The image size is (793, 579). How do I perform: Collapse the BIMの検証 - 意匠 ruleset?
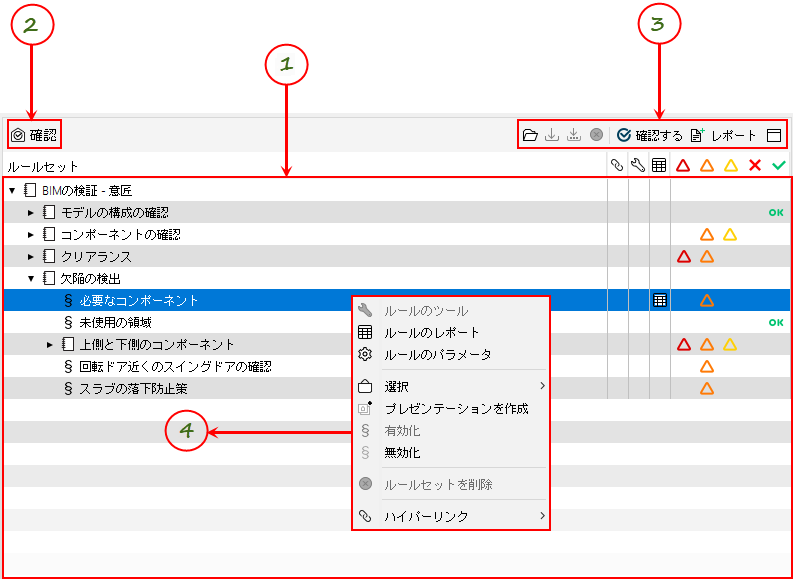12,191
